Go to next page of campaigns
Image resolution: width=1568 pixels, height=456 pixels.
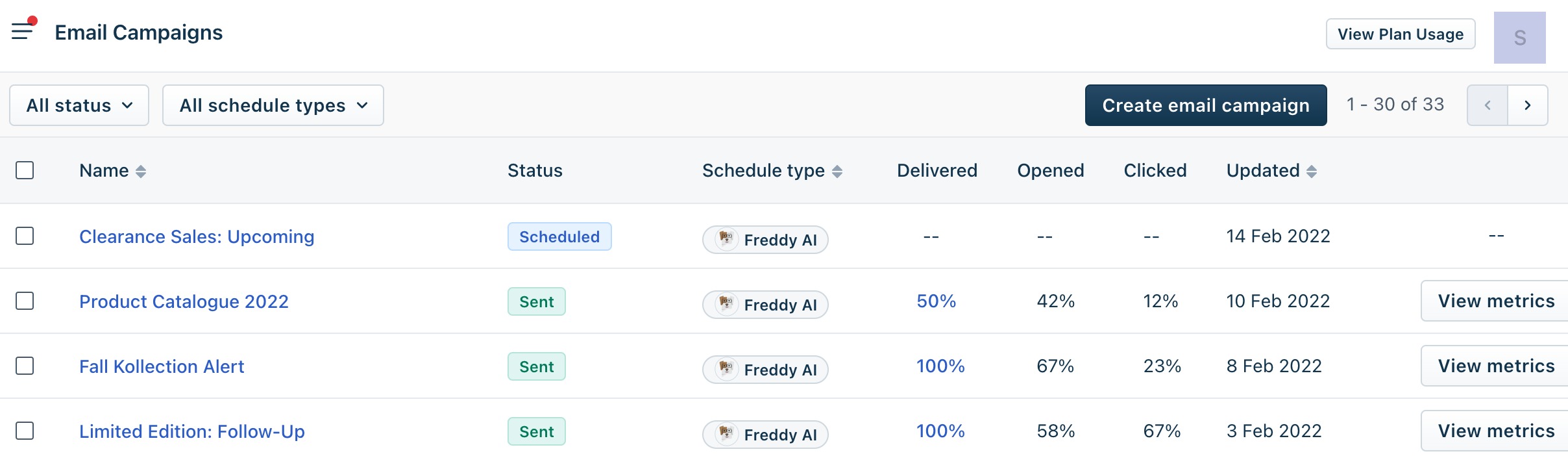point(1528,105)
